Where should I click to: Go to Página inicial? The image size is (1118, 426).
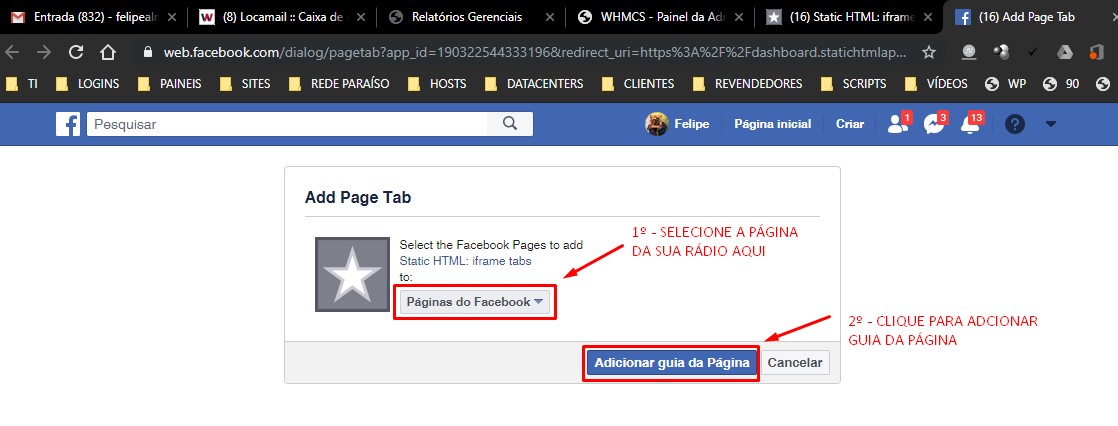click(772, 124)
